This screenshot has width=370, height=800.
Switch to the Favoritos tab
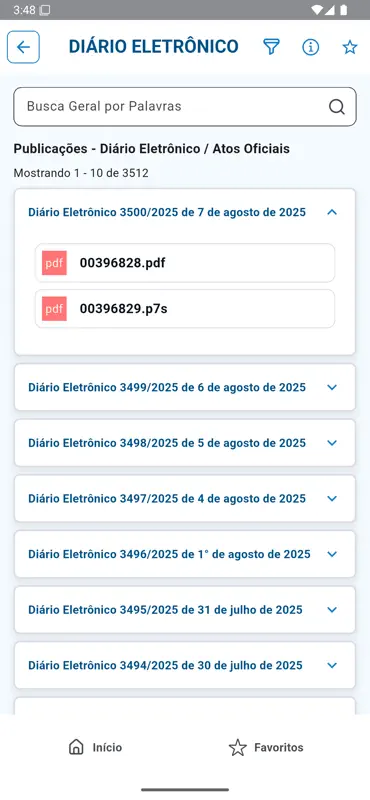(265, 747)
